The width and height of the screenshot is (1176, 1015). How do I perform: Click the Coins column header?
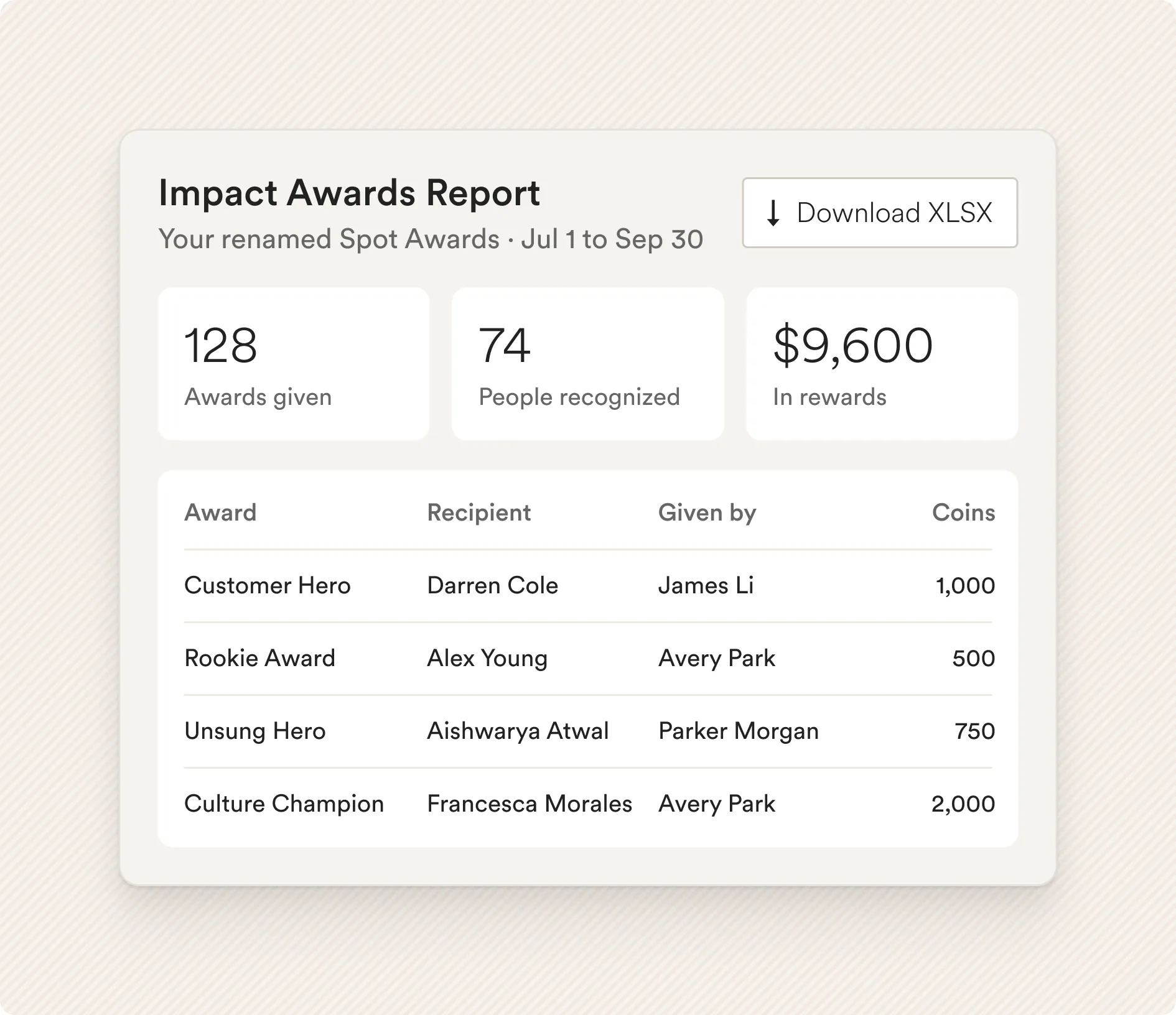click(x=964, y=512)
